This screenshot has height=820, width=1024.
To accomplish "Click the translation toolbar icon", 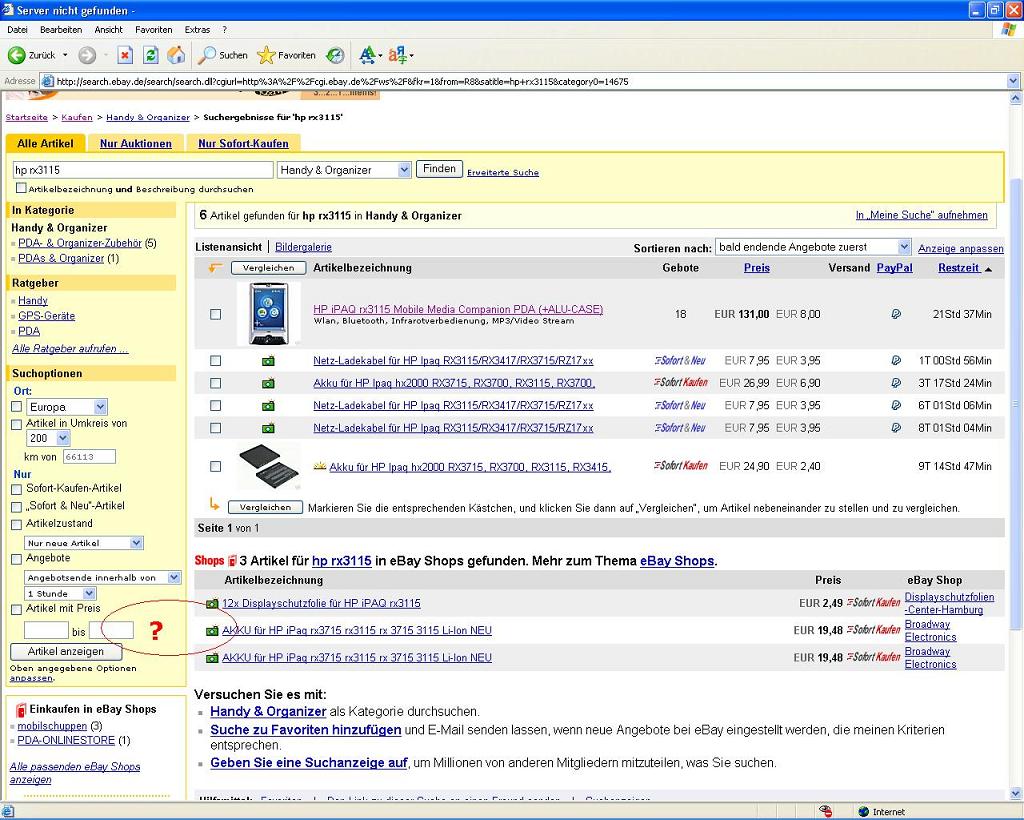I will pyautogui.click(x=400, y=55).
